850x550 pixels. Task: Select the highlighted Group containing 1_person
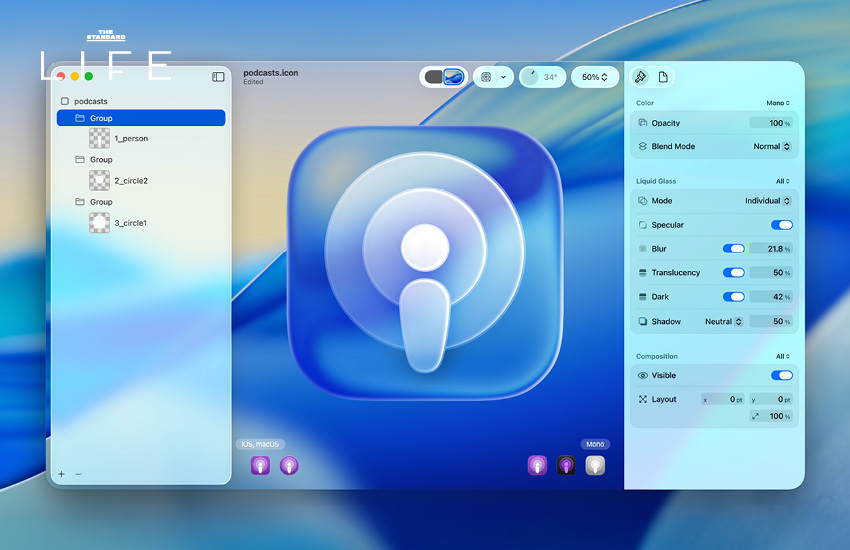pyautogui.click(x=141, y=118)
